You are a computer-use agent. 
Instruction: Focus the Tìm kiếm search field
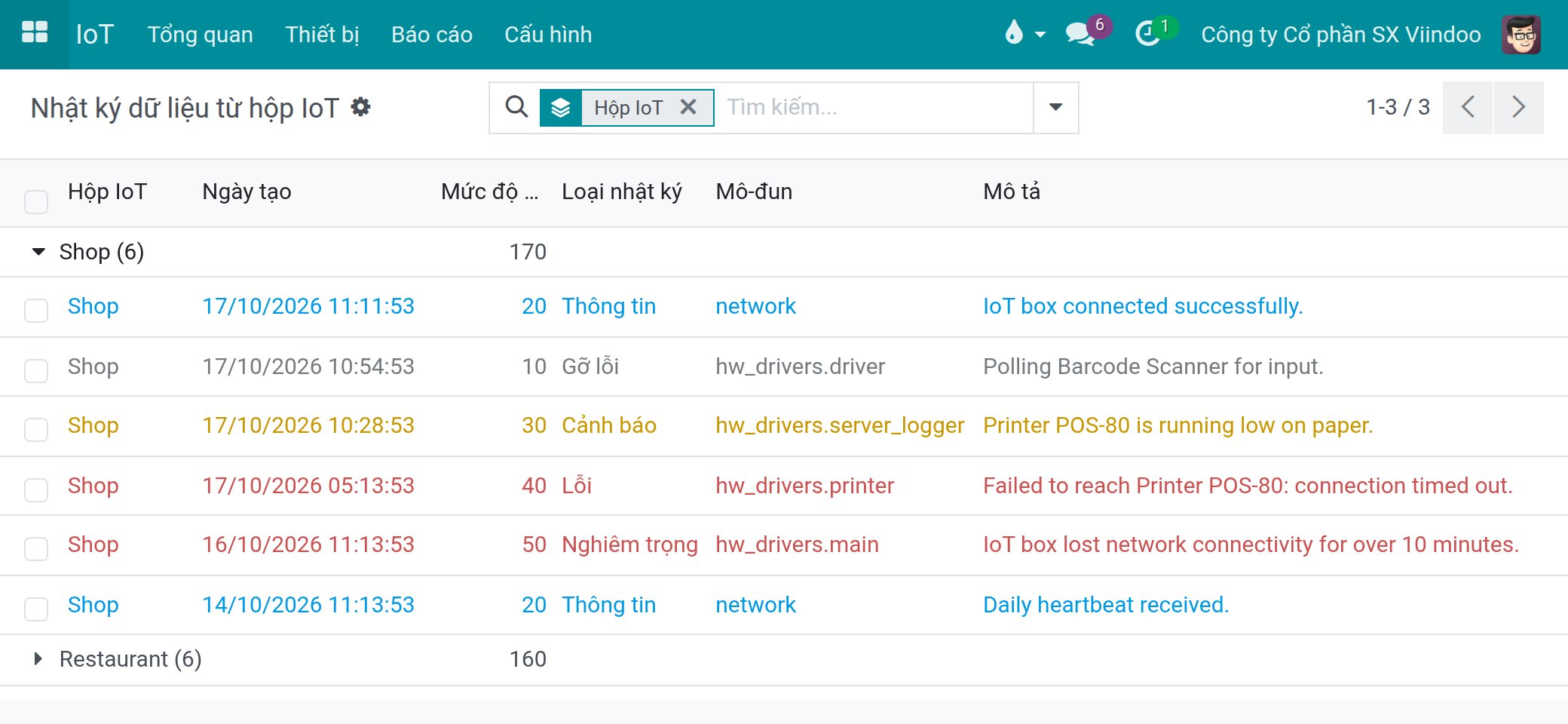[874, 107]
